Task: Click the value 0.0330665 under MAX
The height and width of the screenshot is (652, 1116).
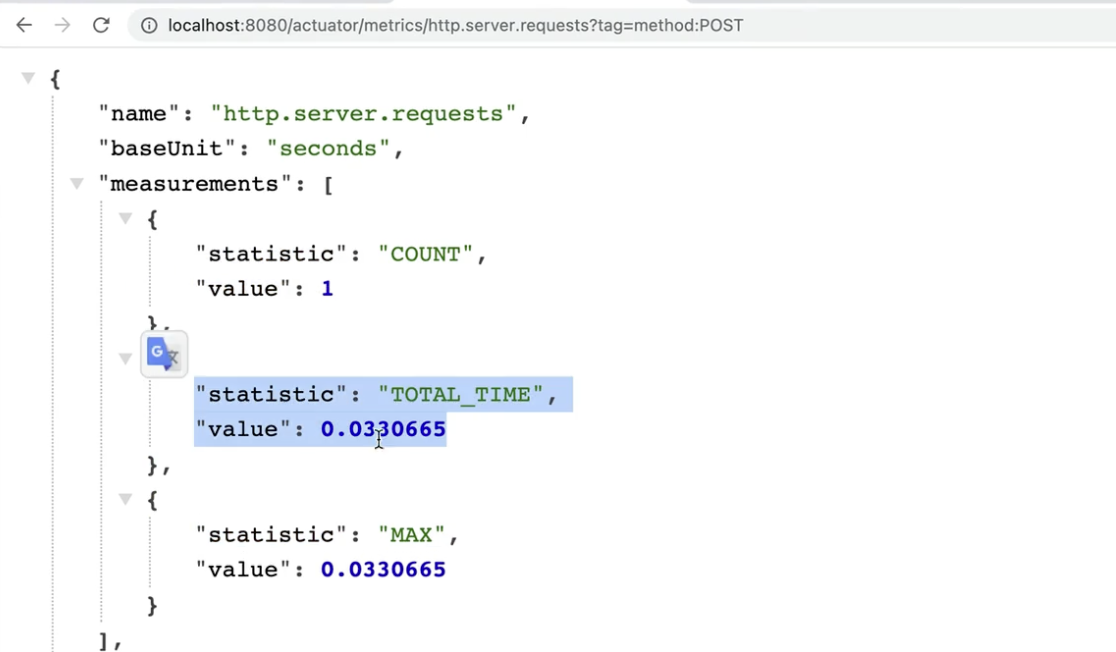Action: (x=383, y=569)
